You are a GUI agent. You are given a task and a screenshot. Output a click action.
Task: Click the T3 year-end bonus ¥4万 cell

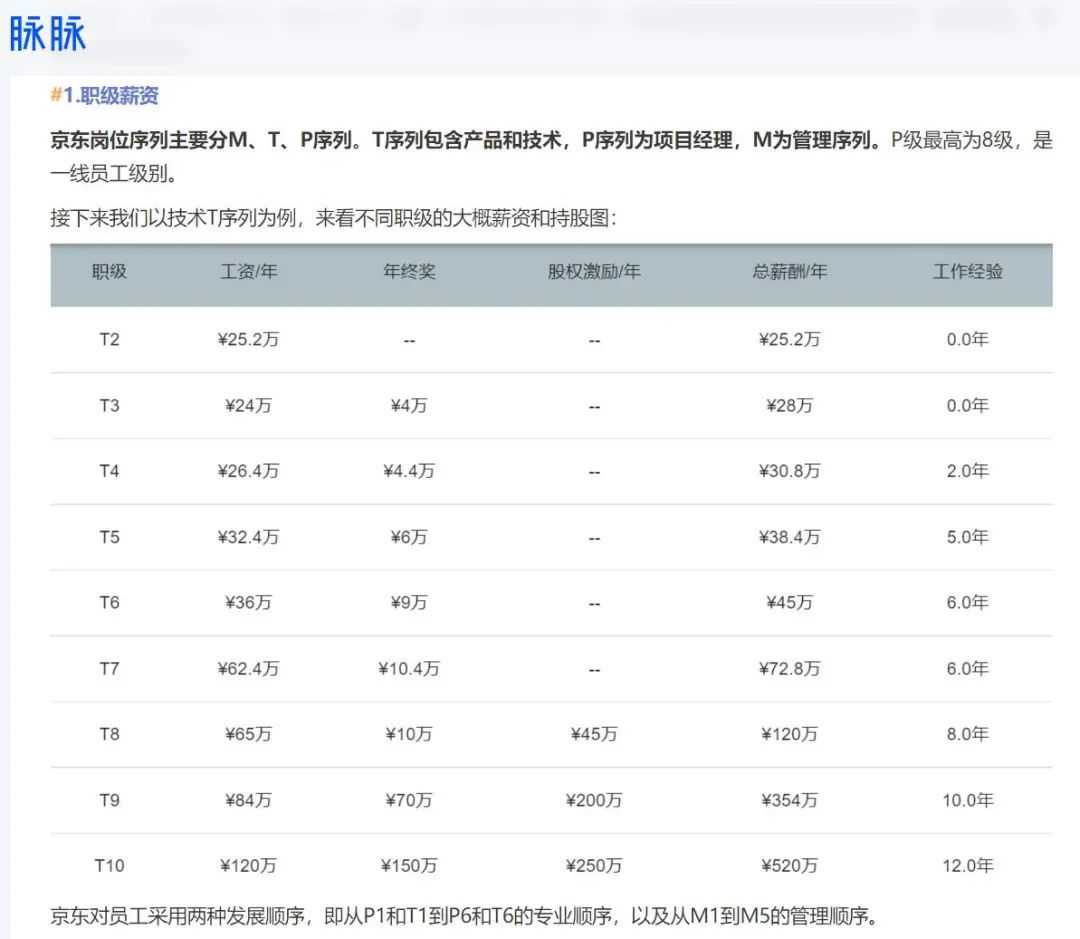point(410,405)
